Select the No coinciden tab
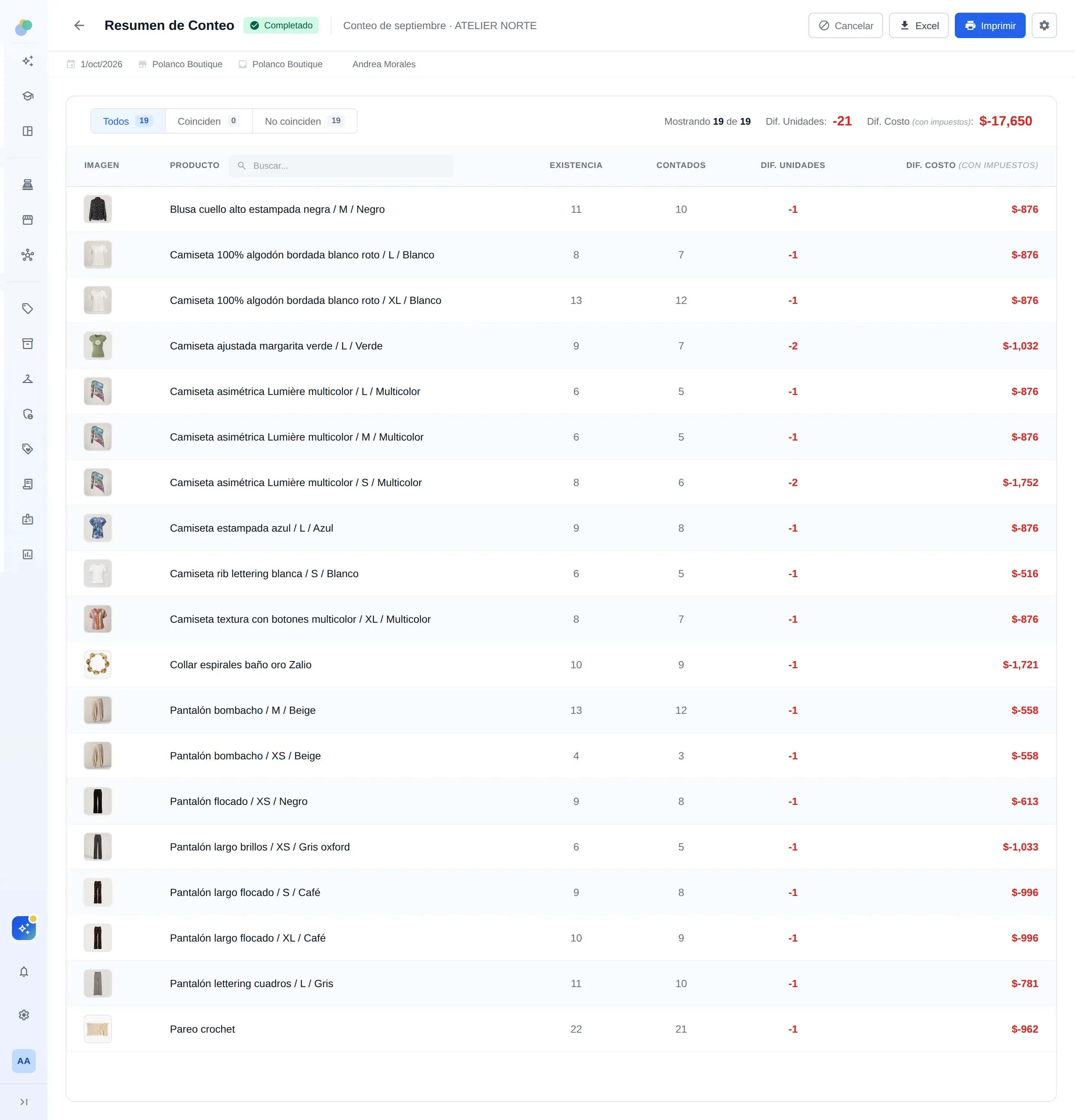Viewport: 1075px width, 1120px height. [305, 121]
